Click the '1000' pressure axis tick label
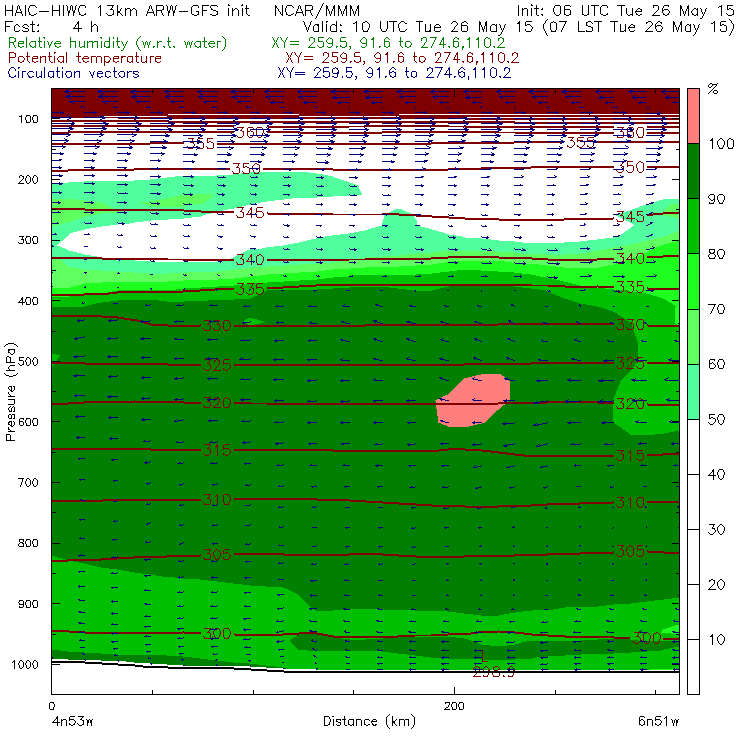The width and height of the screenshot is (740, 740). pyautogui.click(x=25, y=664)
